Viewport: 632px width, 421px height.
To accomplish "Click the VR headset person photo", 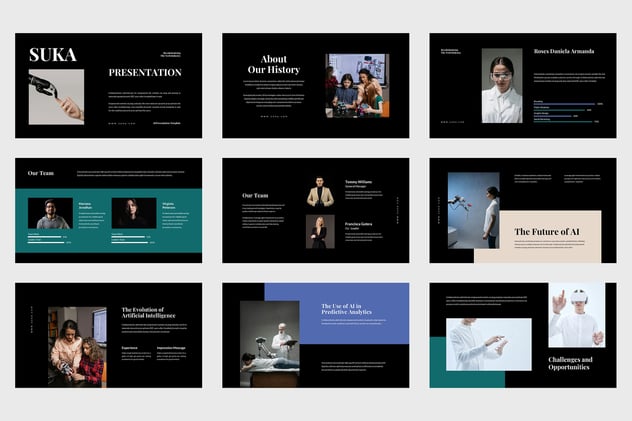I will pyautogui.click(x=576, y=314).
